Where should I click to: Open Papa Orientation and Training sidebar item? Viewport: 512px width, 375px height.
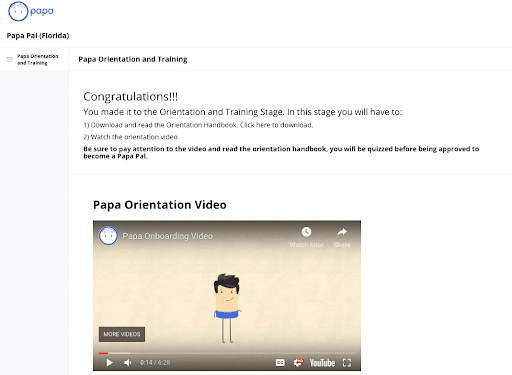[x=34, y=59]
